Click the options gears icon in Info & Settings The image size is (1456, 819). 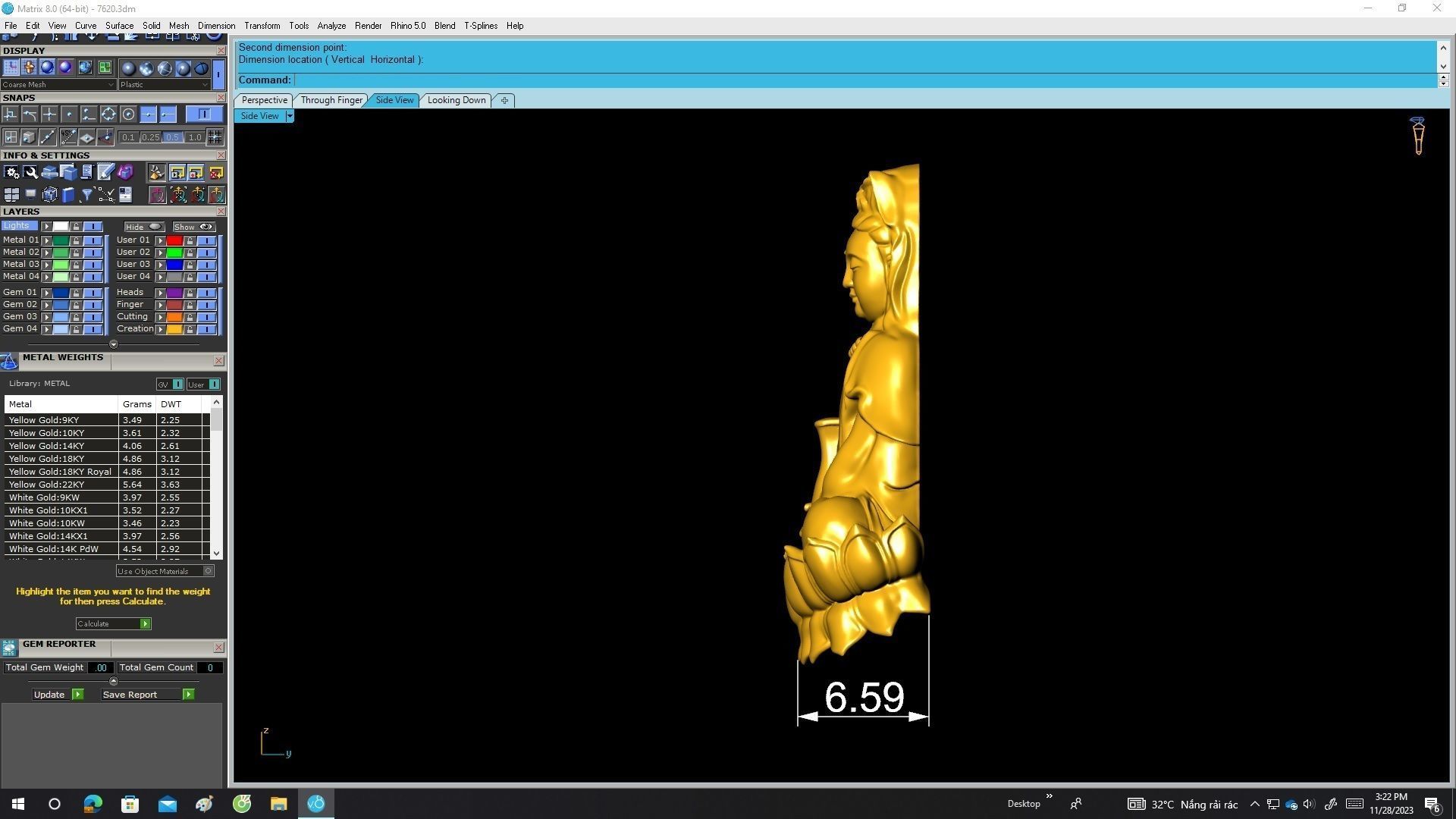(12, 173)
